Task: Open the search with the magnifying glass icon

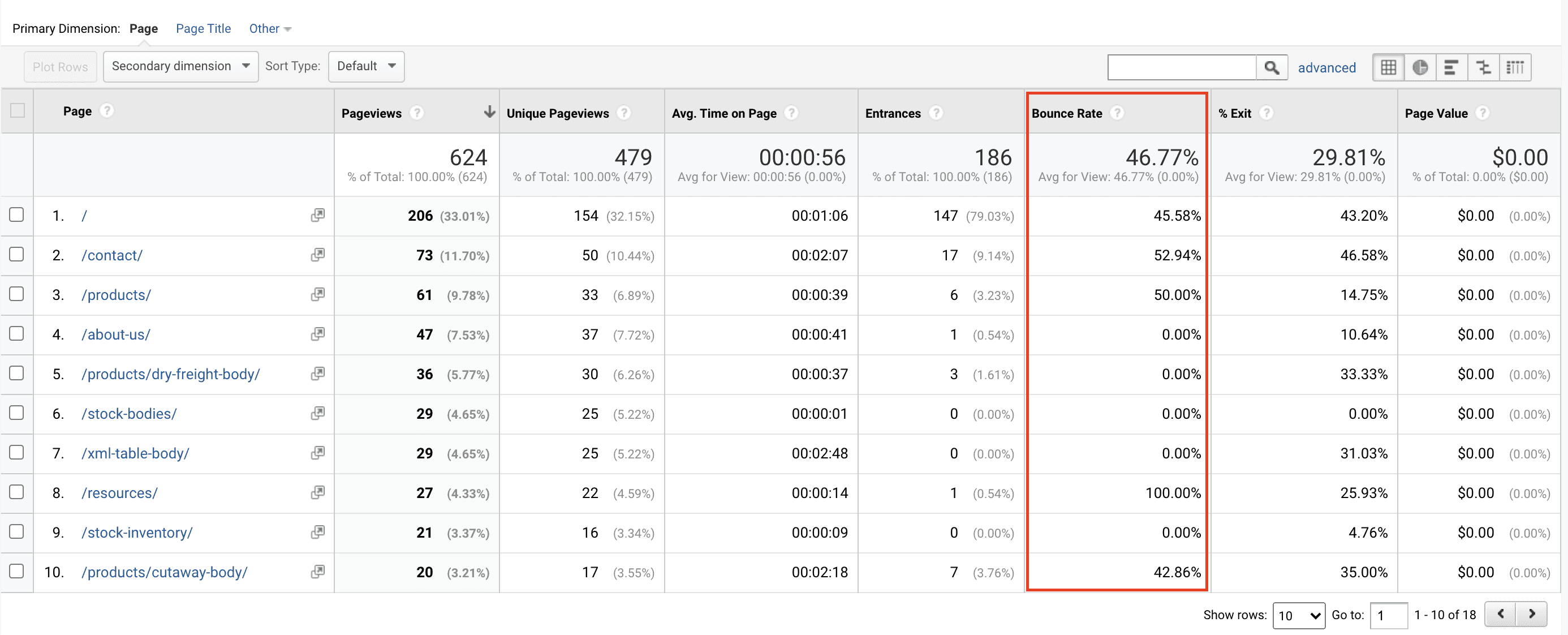Action: tap(1272, 67)
